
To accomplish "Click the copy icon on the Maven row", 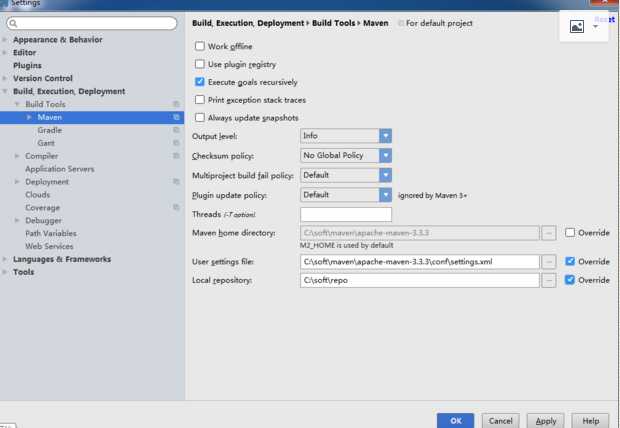I will click(176, 117).
